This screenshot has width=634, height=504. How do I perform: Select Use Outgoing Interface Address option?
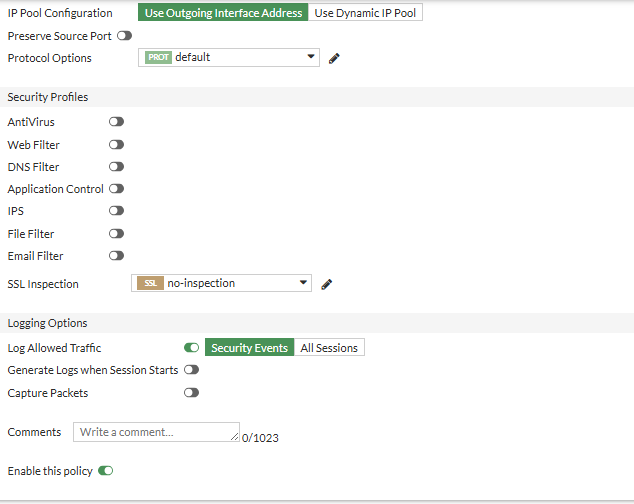point(223,13)
